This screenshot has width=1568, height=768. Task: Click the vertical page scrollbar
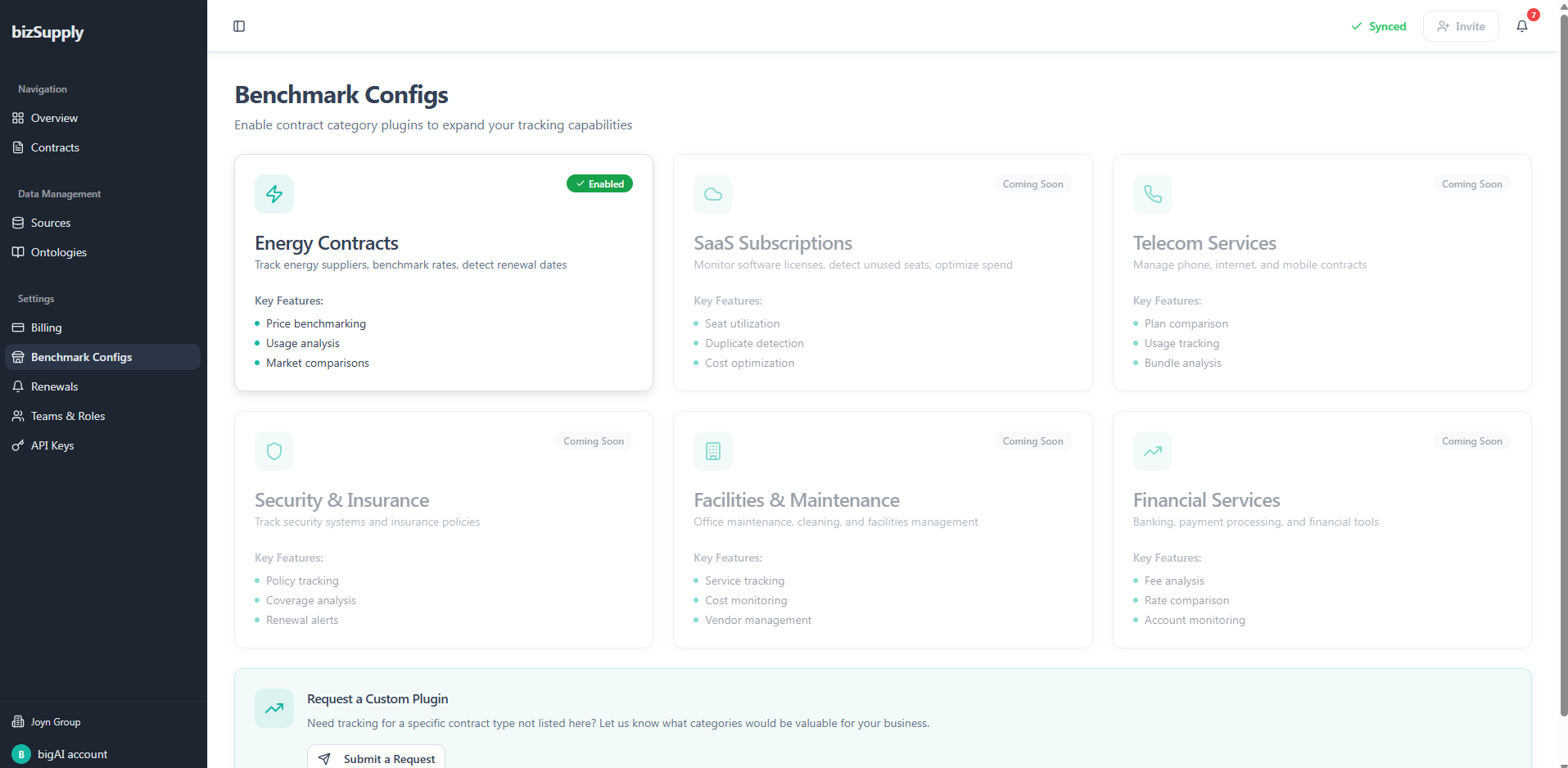(1563, 368)
